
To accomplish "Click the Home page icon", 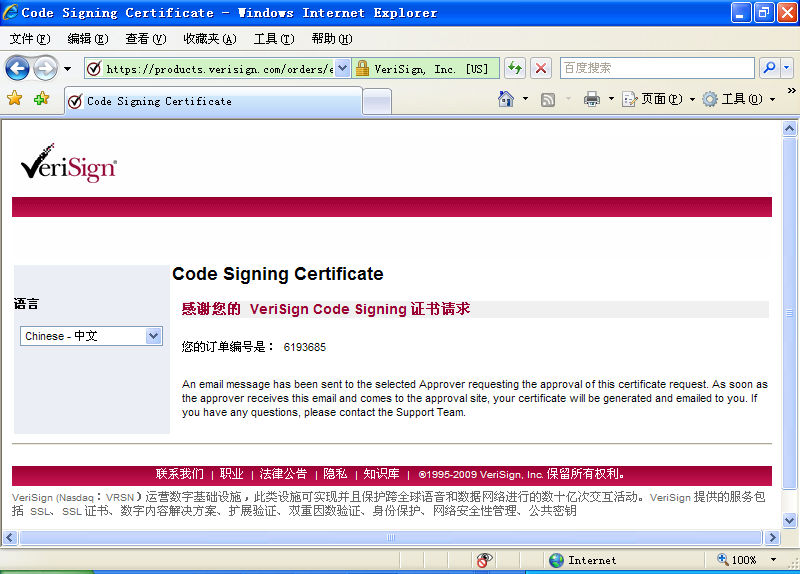I will coord(506,99).
